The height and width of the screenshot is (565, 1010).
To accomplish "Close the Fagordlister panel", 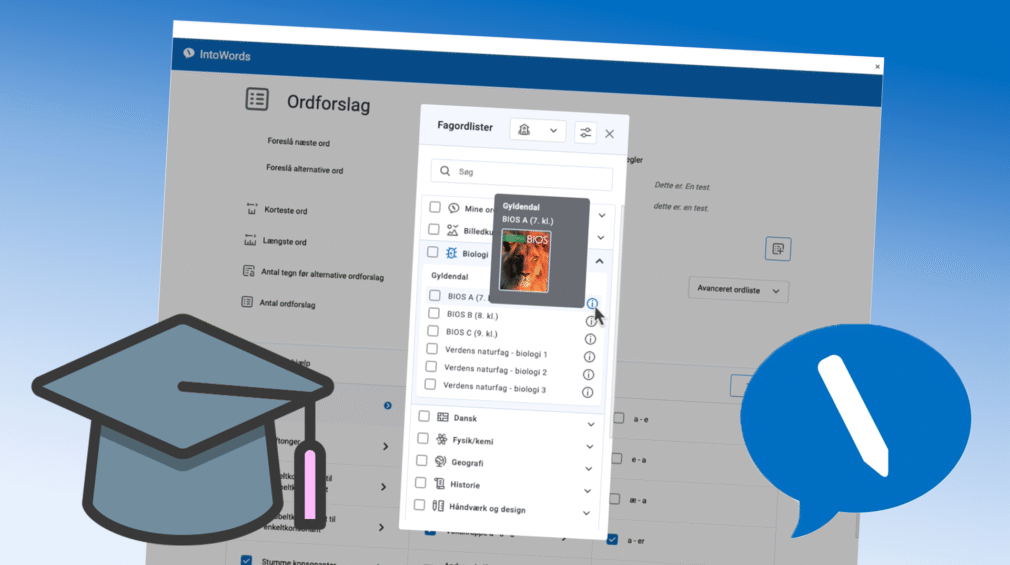I will point(609,133).
